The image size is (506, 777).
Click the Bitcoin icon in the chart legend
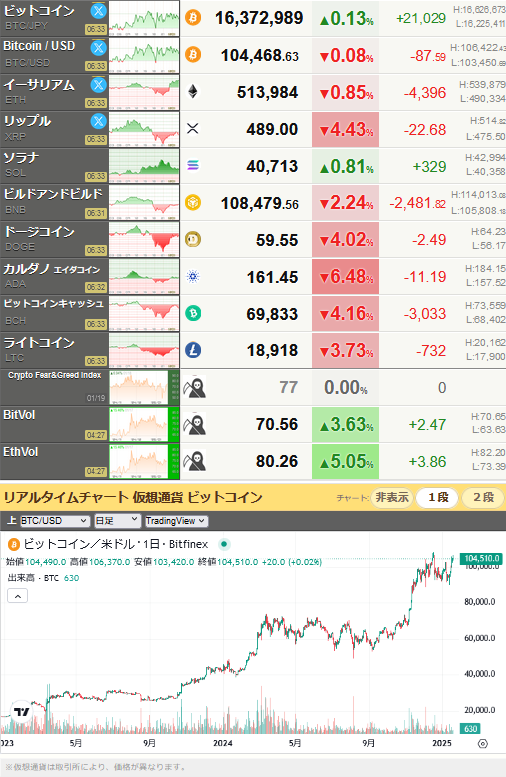pos(14,545)
